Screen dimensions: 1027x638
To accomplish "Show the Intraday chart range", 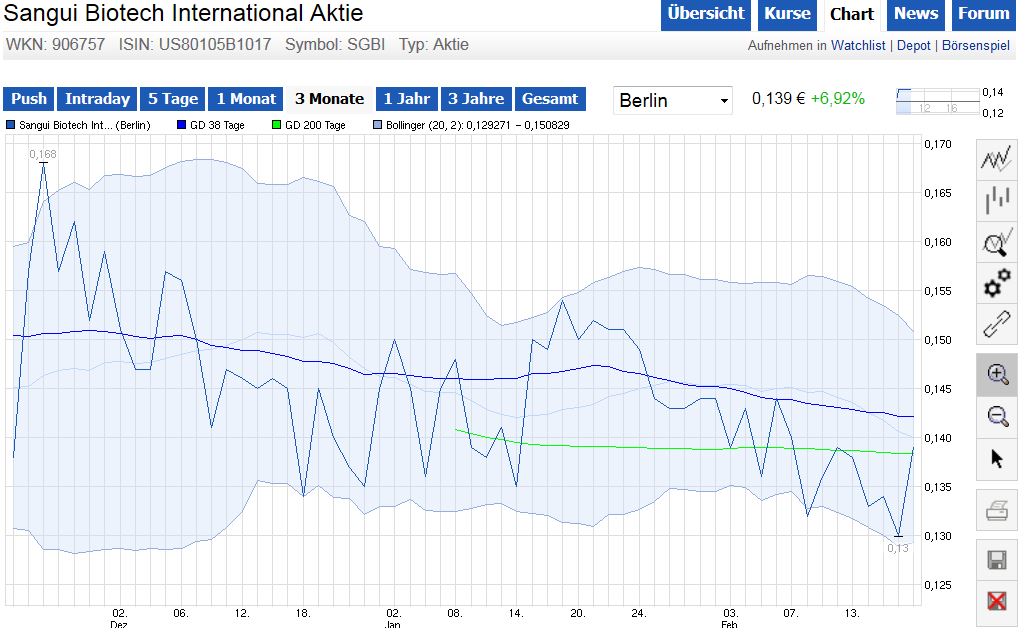I will [x=97, y=99].
